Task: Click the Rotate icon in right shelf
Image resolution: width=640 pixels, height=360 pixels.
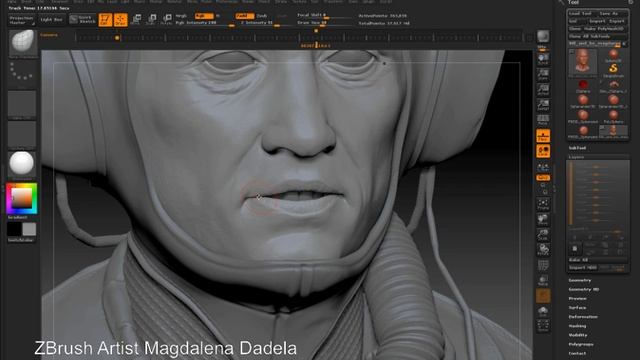Action: click(x=543, y=250)
